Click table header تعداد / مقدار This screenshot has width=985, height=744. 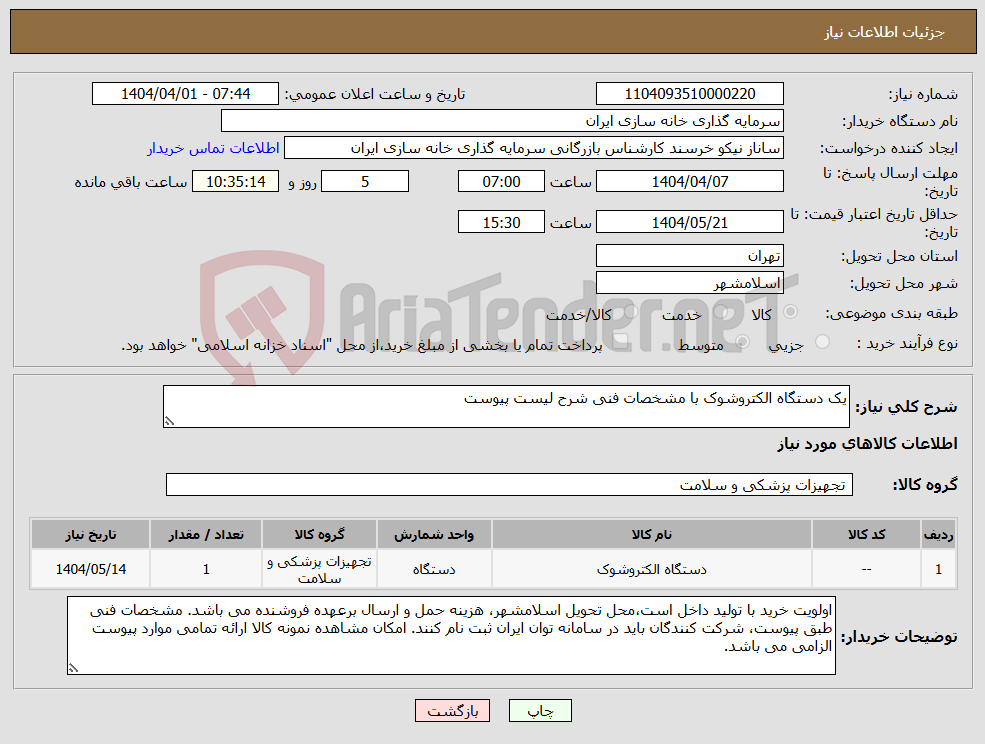pyautogui.click(x=206, y=535)
